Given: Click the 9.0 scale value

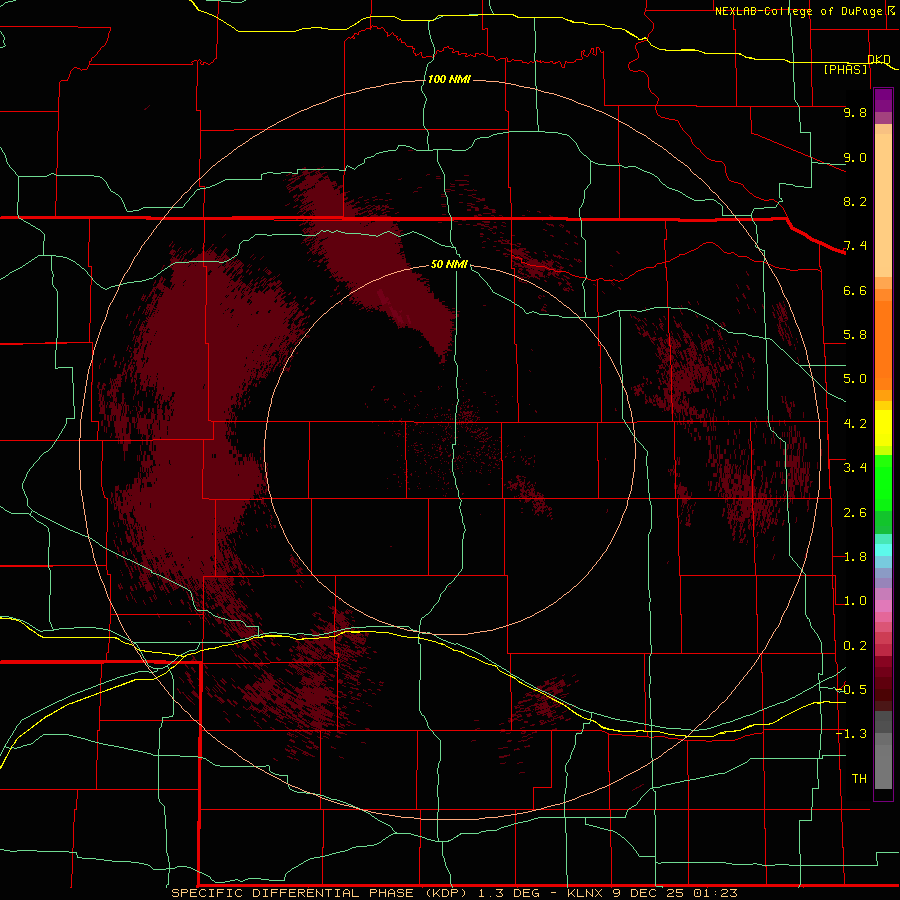Looking at the screenshot, I should coord(855,157).
